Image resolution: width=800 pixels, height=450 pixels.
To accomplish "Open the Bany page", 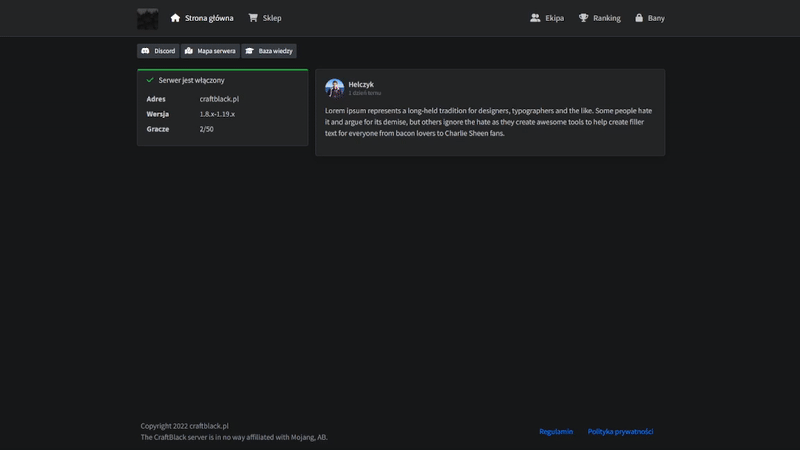I will [x=649, y=18].
